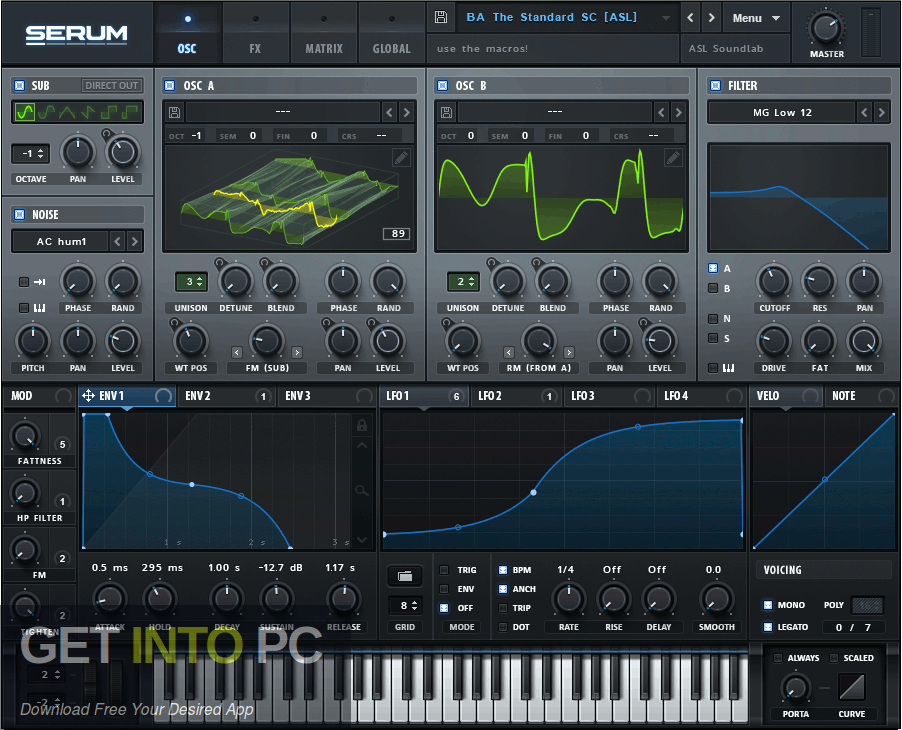Open the LFO shape folder icon
The width and height of the screenshot is (902, 730).
pos(405,576)
